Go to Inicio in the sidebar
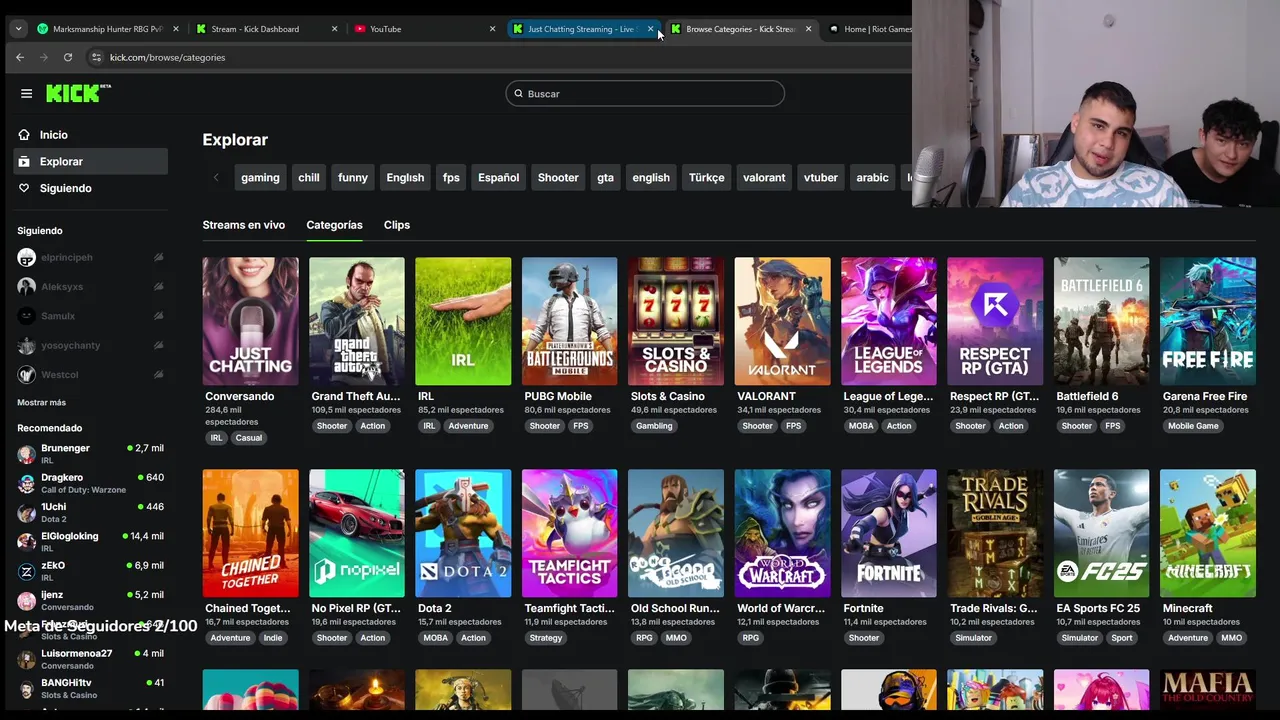 click(x=91, y=135)
